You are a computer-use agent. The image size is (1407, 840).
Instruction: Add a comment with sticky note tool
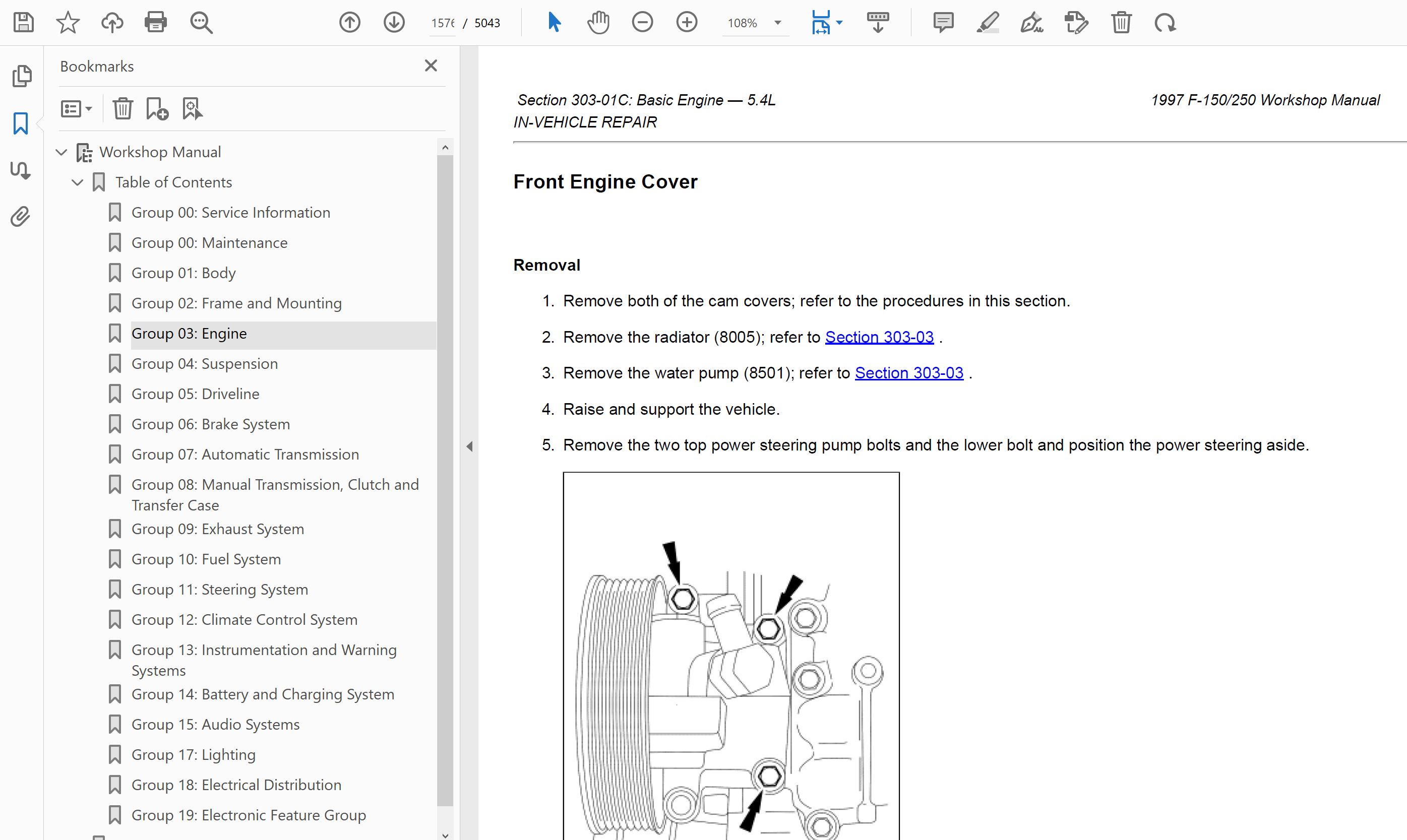coord(943,23)
